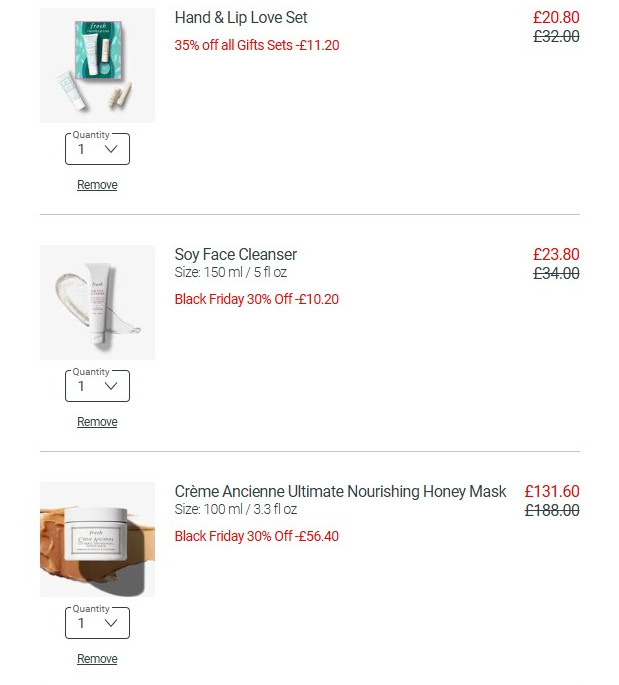Open the Hand & Lip Love Set product image
The image size is (619, 685).
(97, 66)
